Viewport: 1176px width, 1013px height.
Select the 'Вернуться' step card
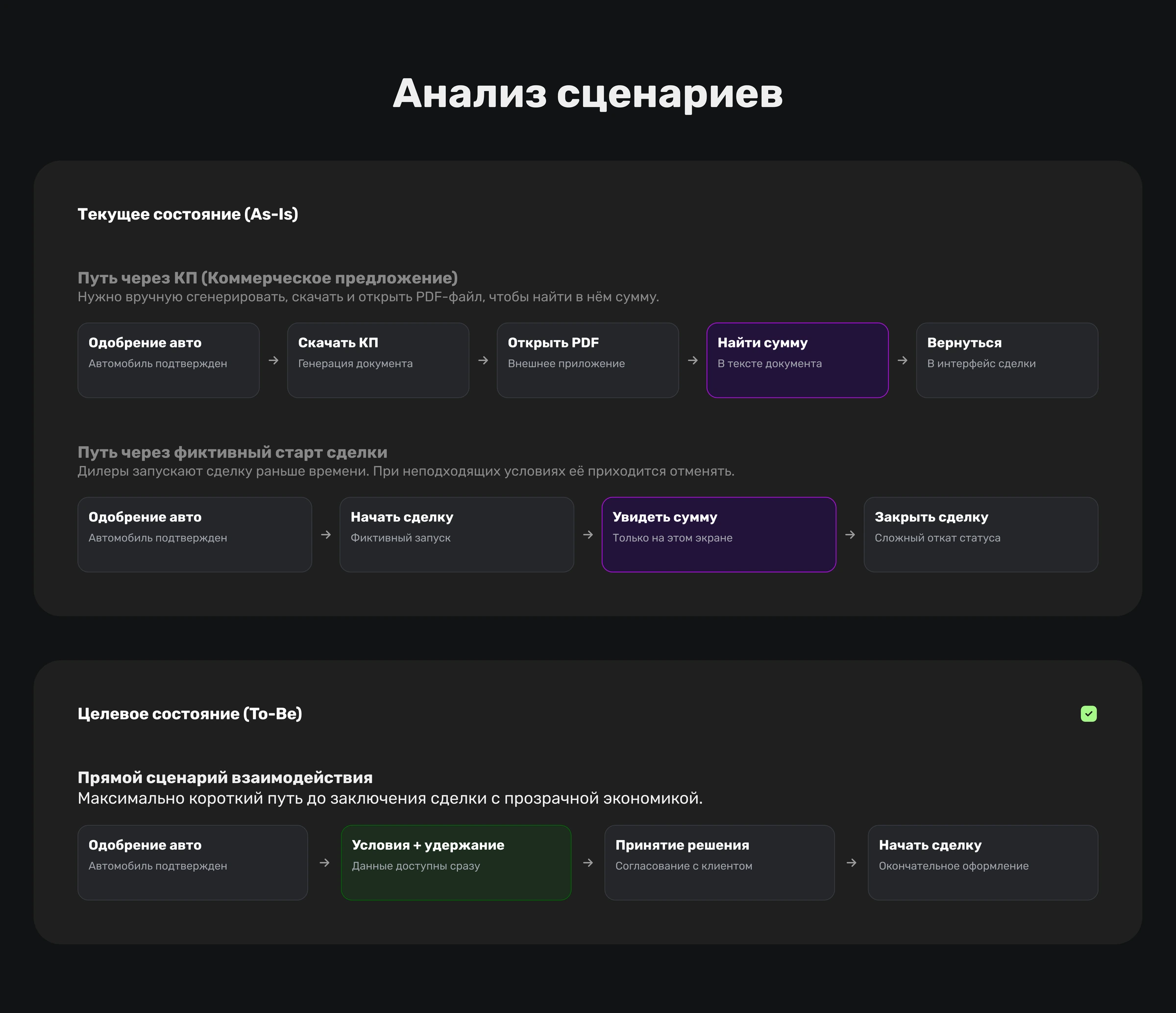pyautogui.click(x=1007, y=360)
